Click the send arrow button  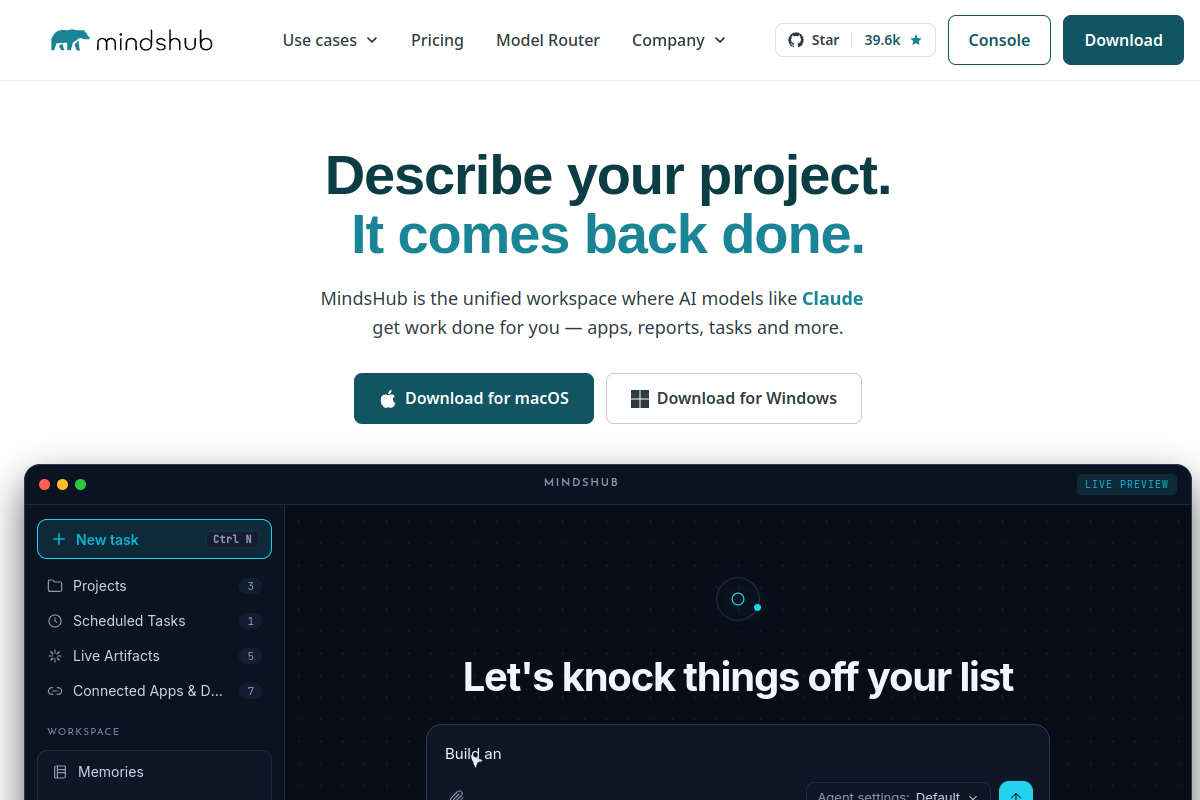click(x=1016, y=793)
